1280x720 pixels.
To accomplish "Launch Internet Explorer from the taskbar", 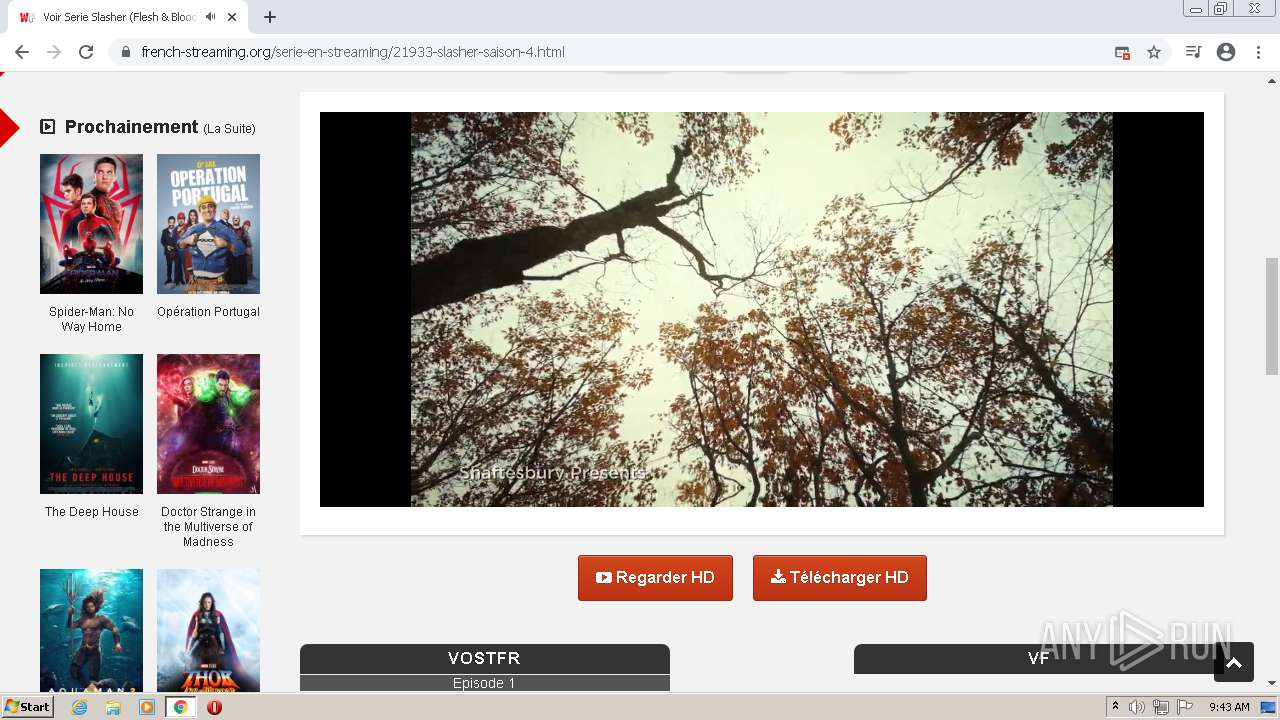I will 79,707.
